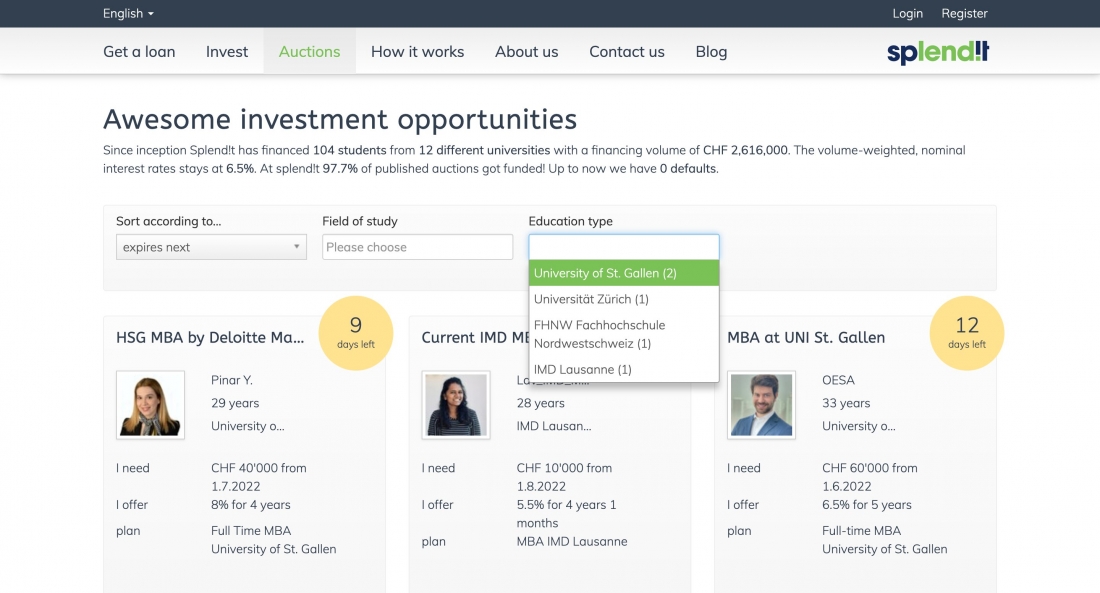Viewport: 1100px width, 593px height.
Task: Focus the Education type search field
Action: [x=624, y=247]
